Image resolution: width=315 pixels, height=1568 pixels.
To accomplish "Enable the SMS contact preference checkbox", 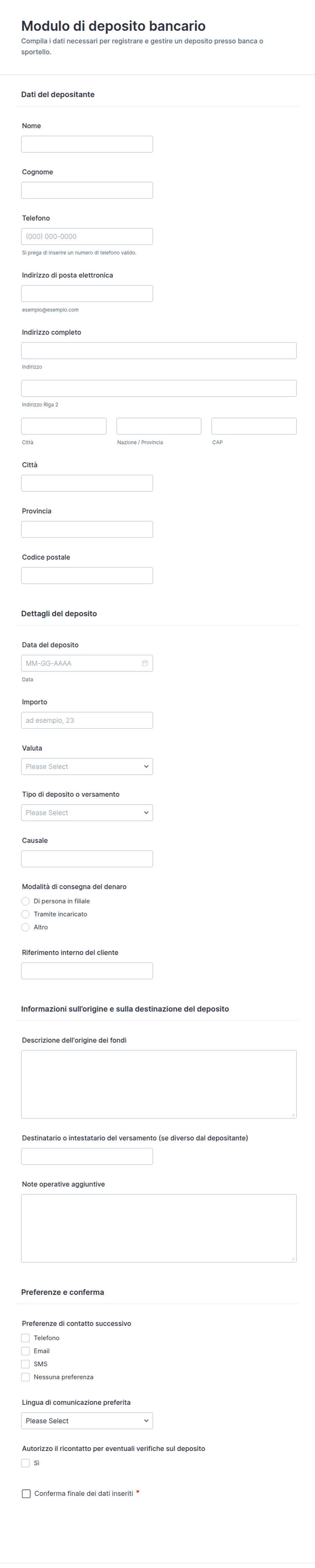I will click(x=26, y=1364).
